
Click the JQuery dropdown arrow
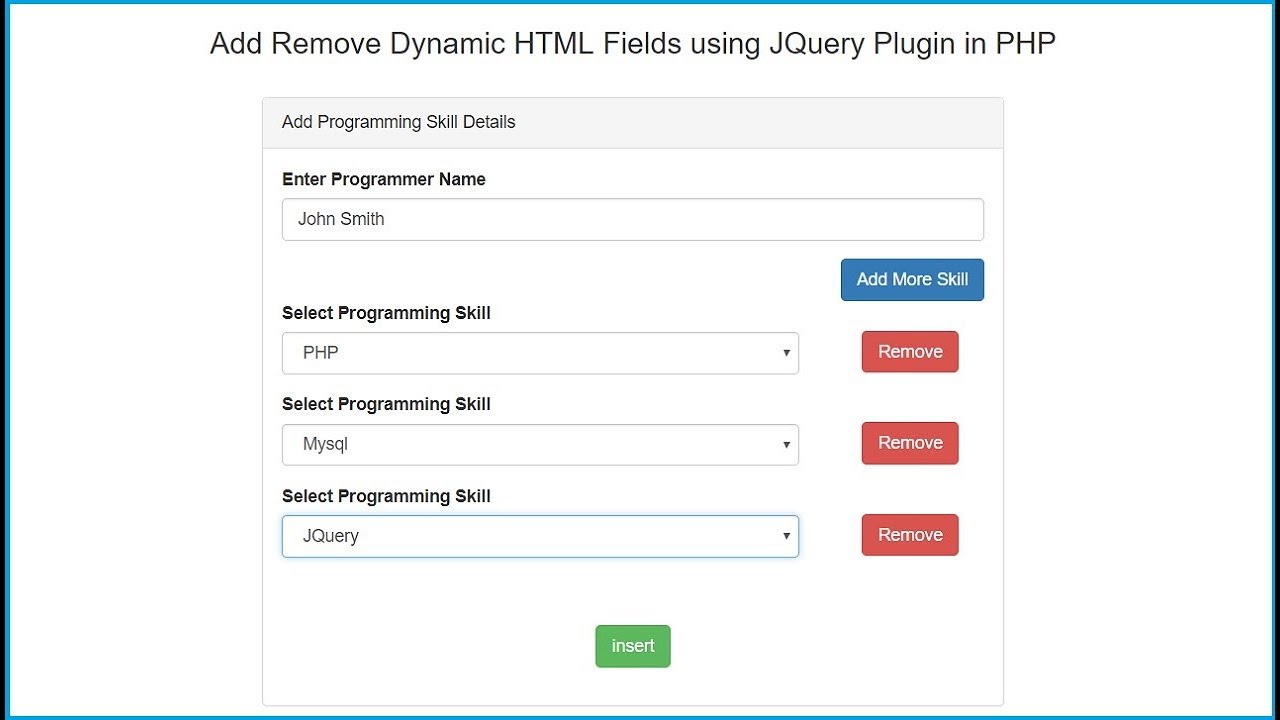[x=786, y=536]
